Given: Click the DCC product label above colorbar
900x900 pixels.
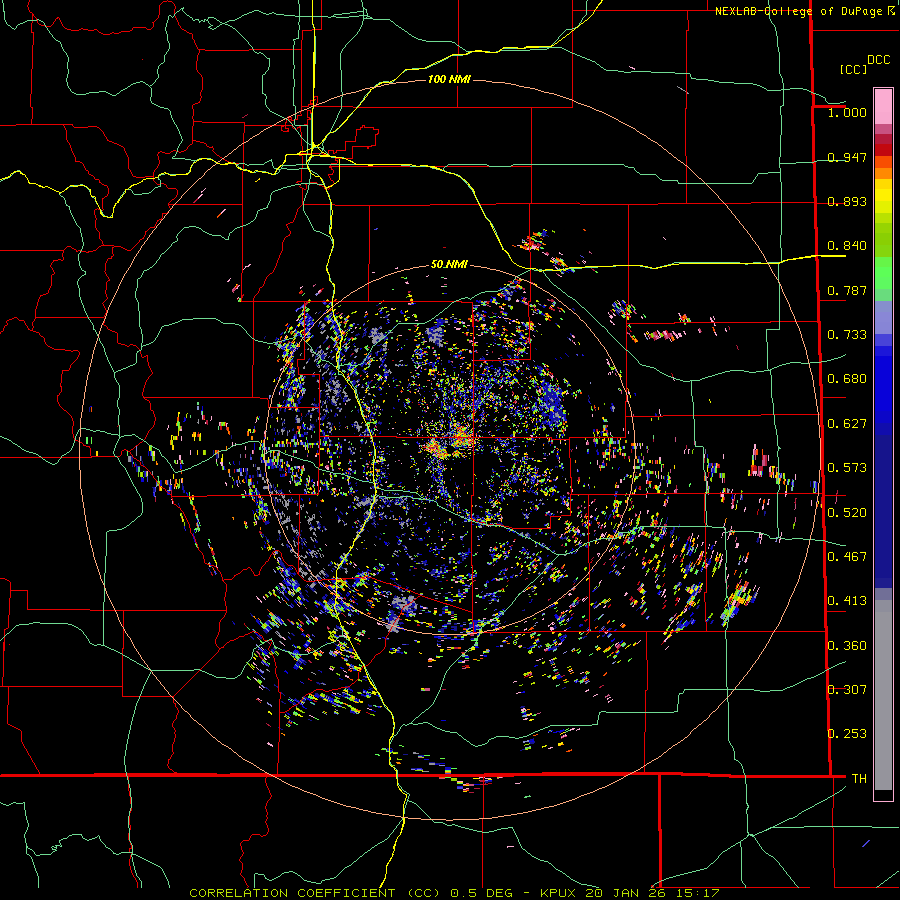Looking at the screenshot, I should click(x=879, y=60).
